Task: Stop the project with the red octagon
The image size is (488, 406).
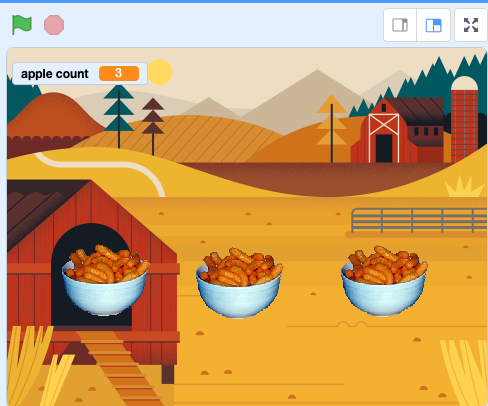Action: pyautogui.click(x=54, y=25)
